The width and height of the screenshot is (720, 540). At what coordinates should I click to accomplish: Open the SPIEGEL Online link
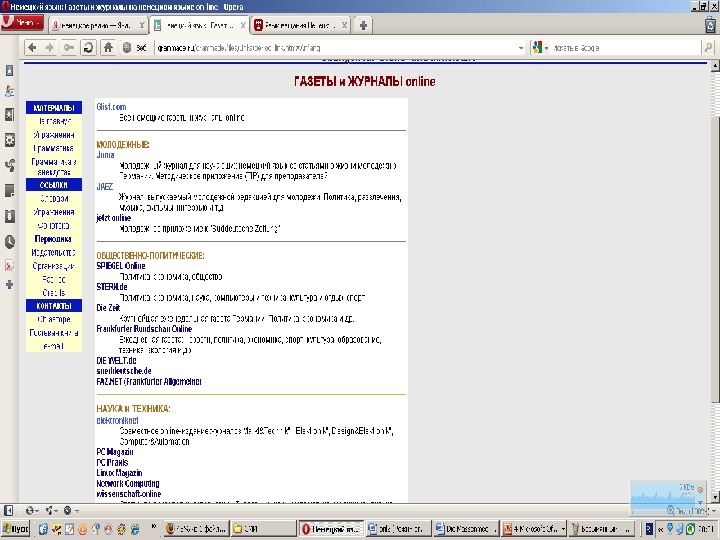[121, 266]
